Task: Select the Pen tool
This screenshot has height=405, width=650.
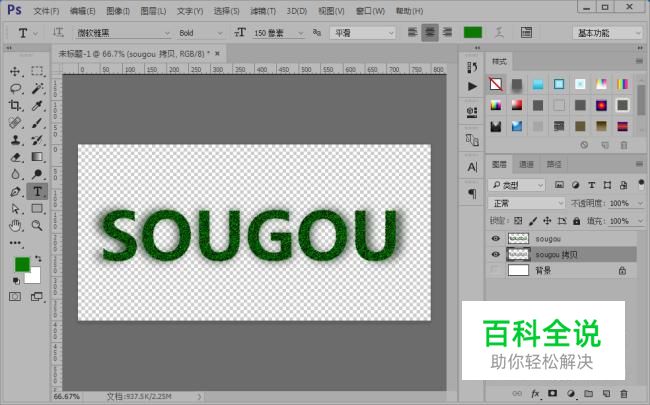Action: 15,192
